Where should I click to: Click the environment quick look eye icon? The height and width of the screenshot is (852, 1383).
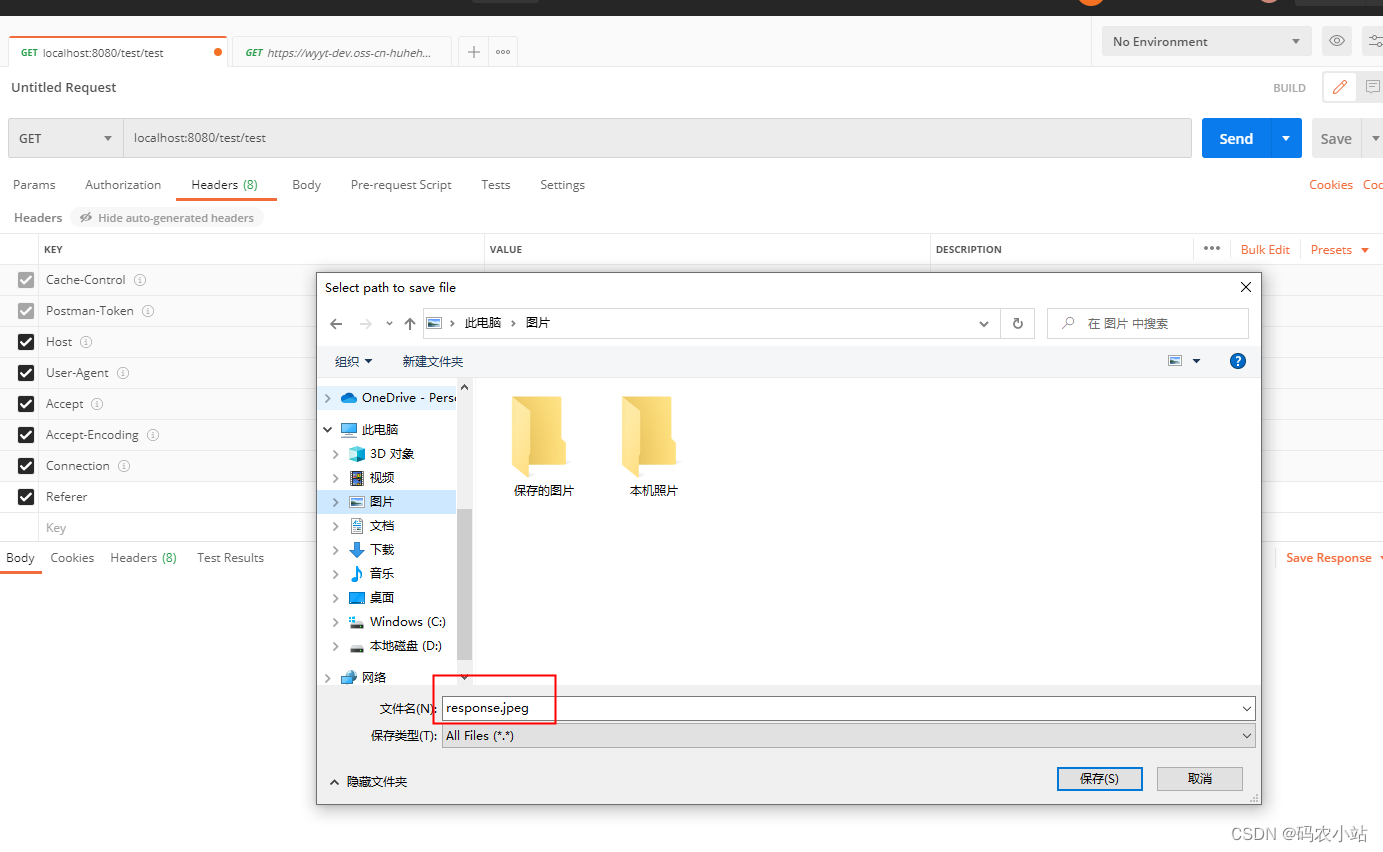click(x=1337, y=41)
